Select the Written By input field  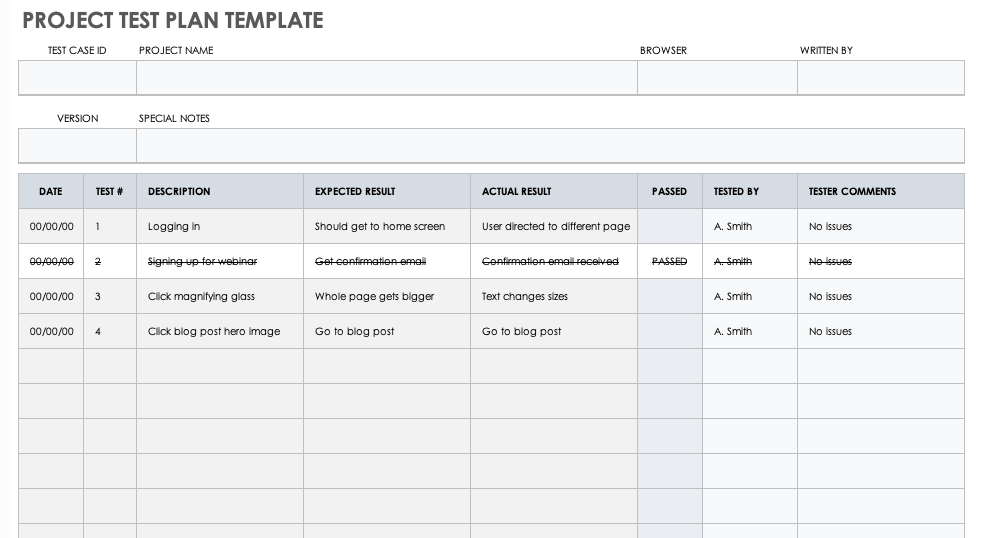coord(880,78)
